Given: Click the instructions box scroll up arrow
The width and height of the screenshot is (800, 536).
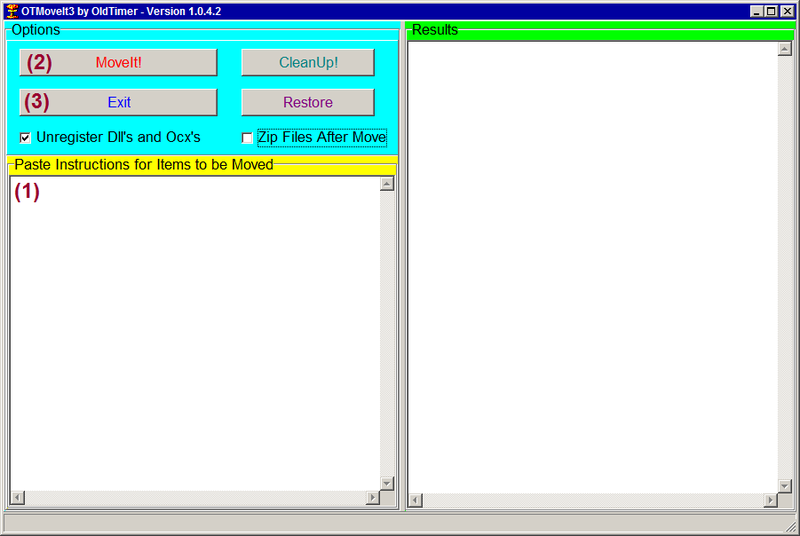Looking at the screenshot, I should click(x=387, y=184).
